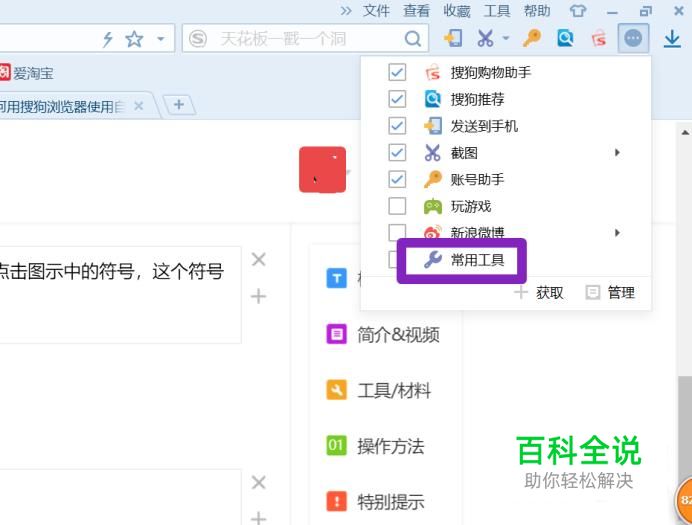The width and height of the screenshot is (692, 525).
Task: Go to 简介&视频 section
Action: tap(398, 334)
